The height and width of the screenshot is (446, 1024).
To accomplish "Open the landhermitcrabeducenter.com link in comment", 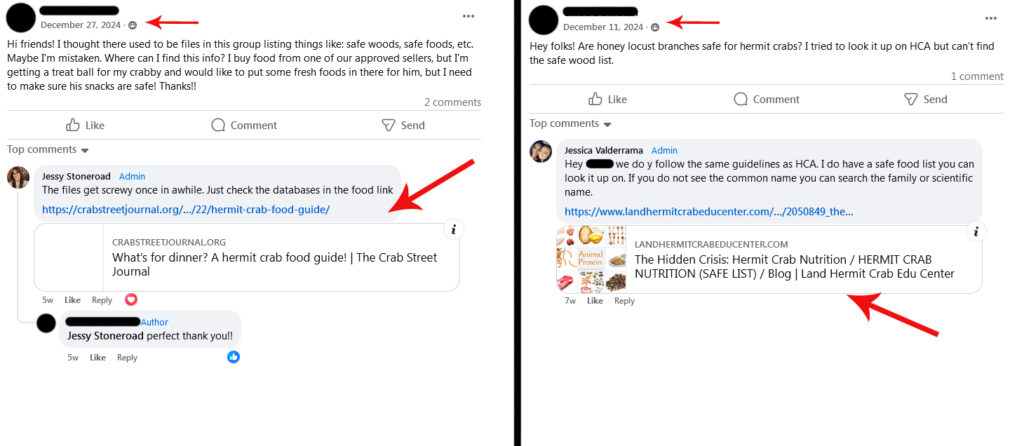I will (709, 212).
